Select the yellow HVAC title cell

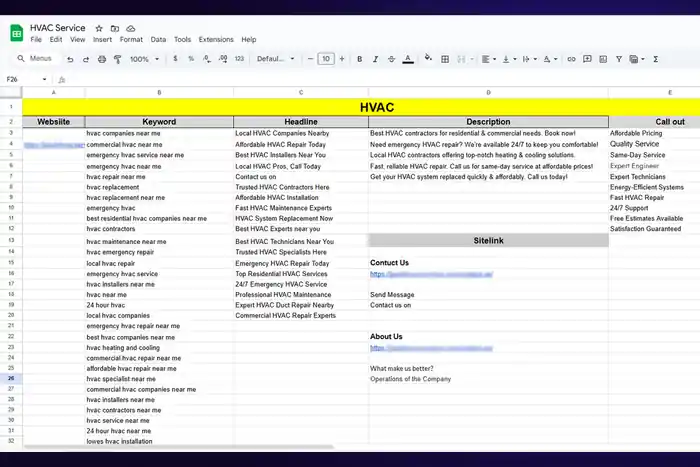377,107
